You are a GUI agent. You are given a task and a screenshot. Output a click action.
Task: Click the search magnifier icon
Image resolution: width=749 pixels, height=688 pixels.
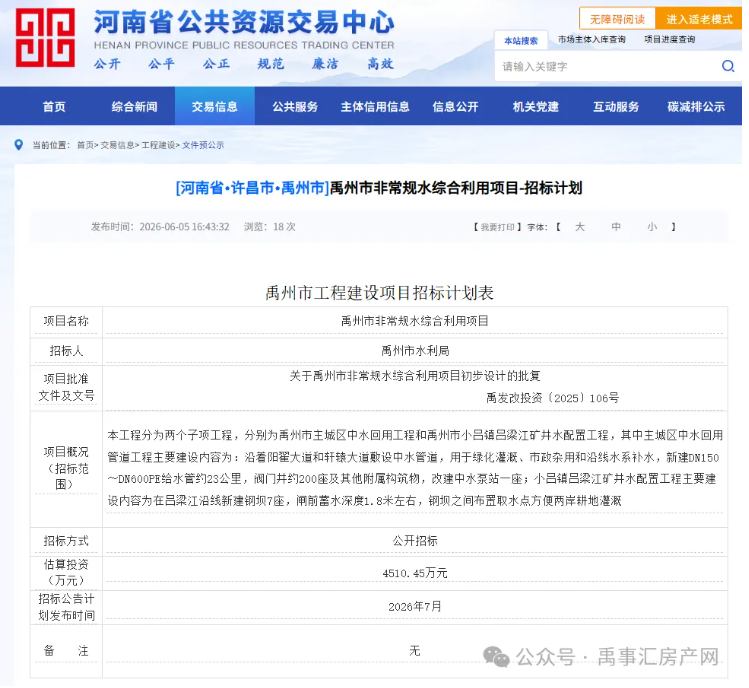coord(728,66)
